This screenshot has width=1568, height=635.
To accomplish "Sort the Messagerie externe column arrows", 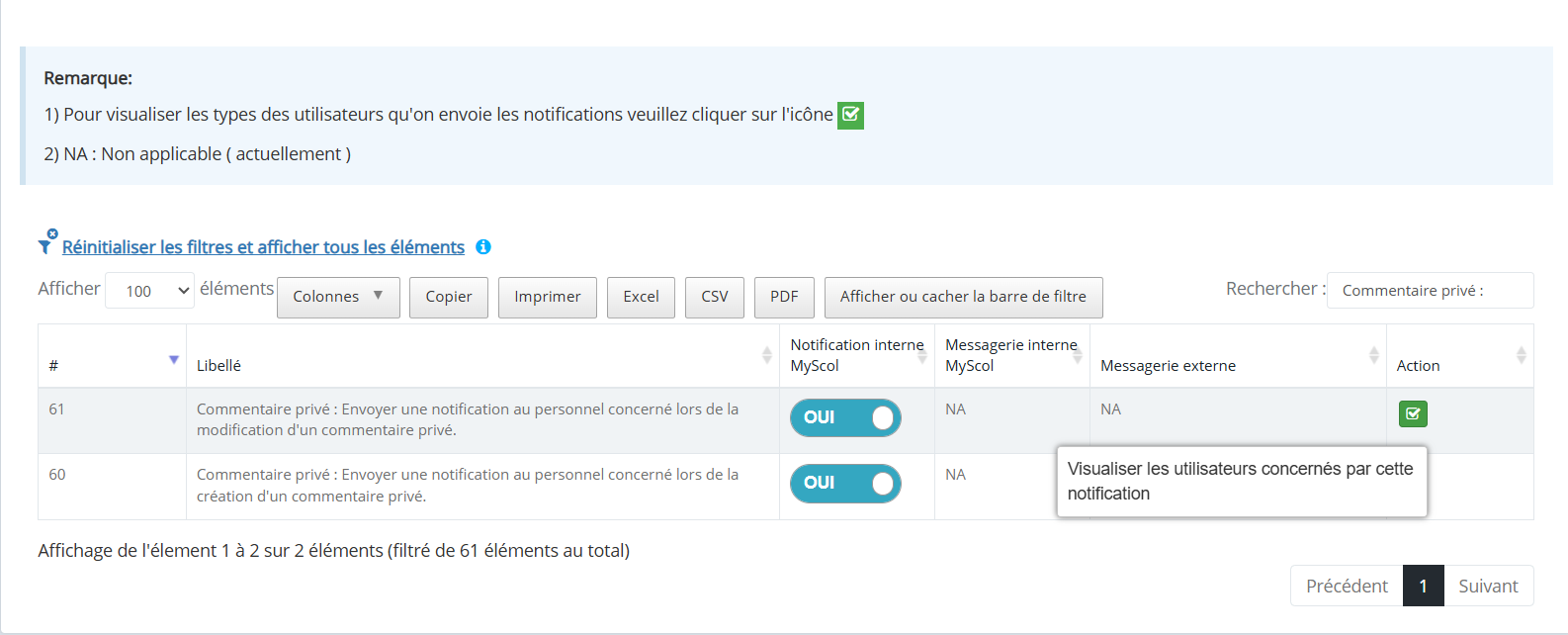I will pos(1374,355).
